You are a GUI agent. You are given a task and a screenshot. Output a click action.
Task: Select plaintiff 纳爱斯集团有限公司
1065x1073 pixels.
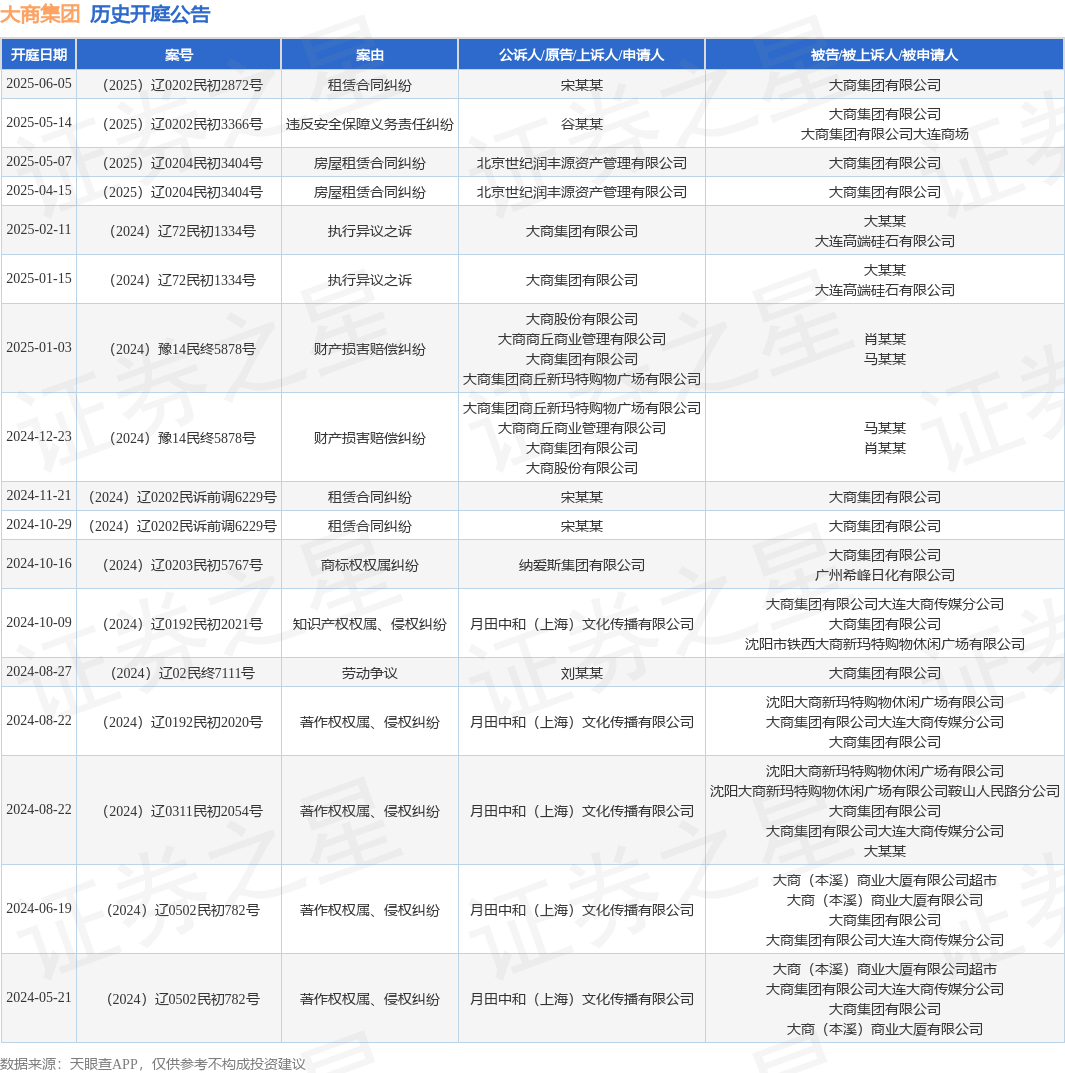[582, 565]
